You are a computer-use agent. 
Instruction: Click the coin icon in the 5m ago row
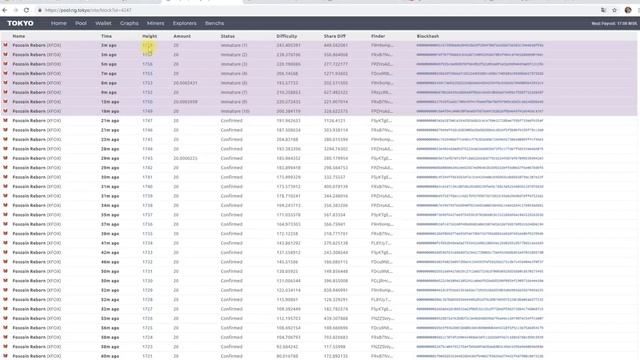5,64
